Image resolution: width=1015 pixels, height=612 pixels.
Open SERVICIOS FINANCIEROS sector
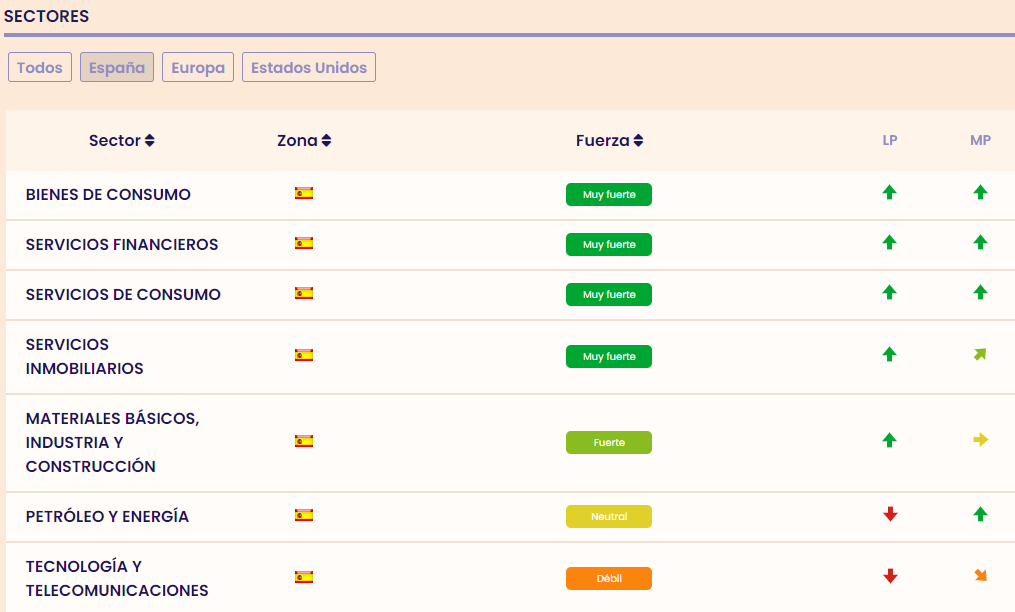[x=122, y=245]
